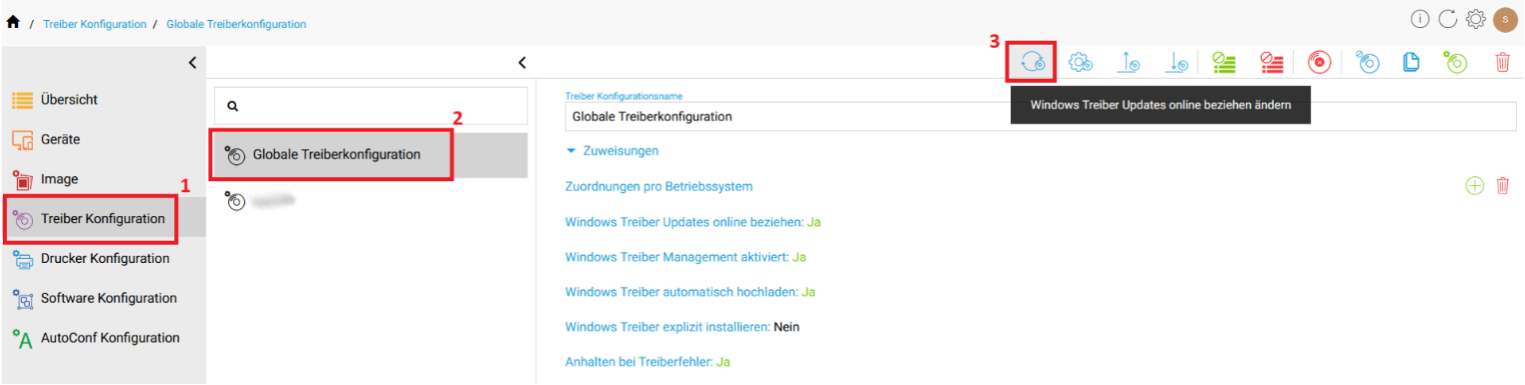Click 'Anhalten bei Treiberfehler: Ja'
Image resolution: width=1525 pixels, height=385 pixels.
click(x=648, y=362)
